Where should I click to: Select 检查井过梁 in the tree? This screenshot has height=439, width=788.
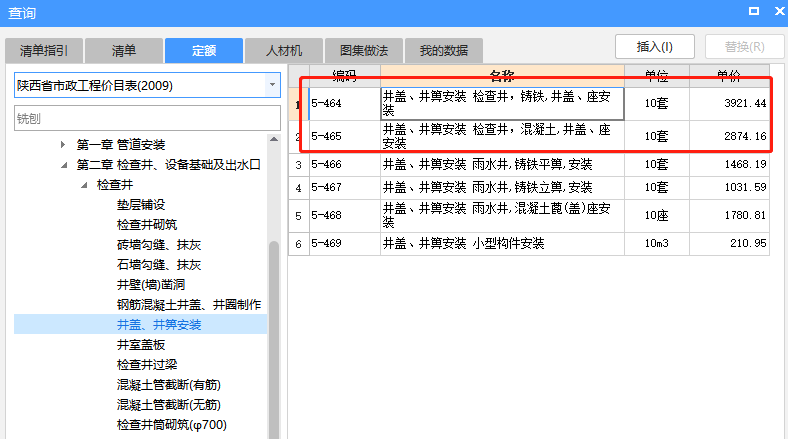(147, 365)
